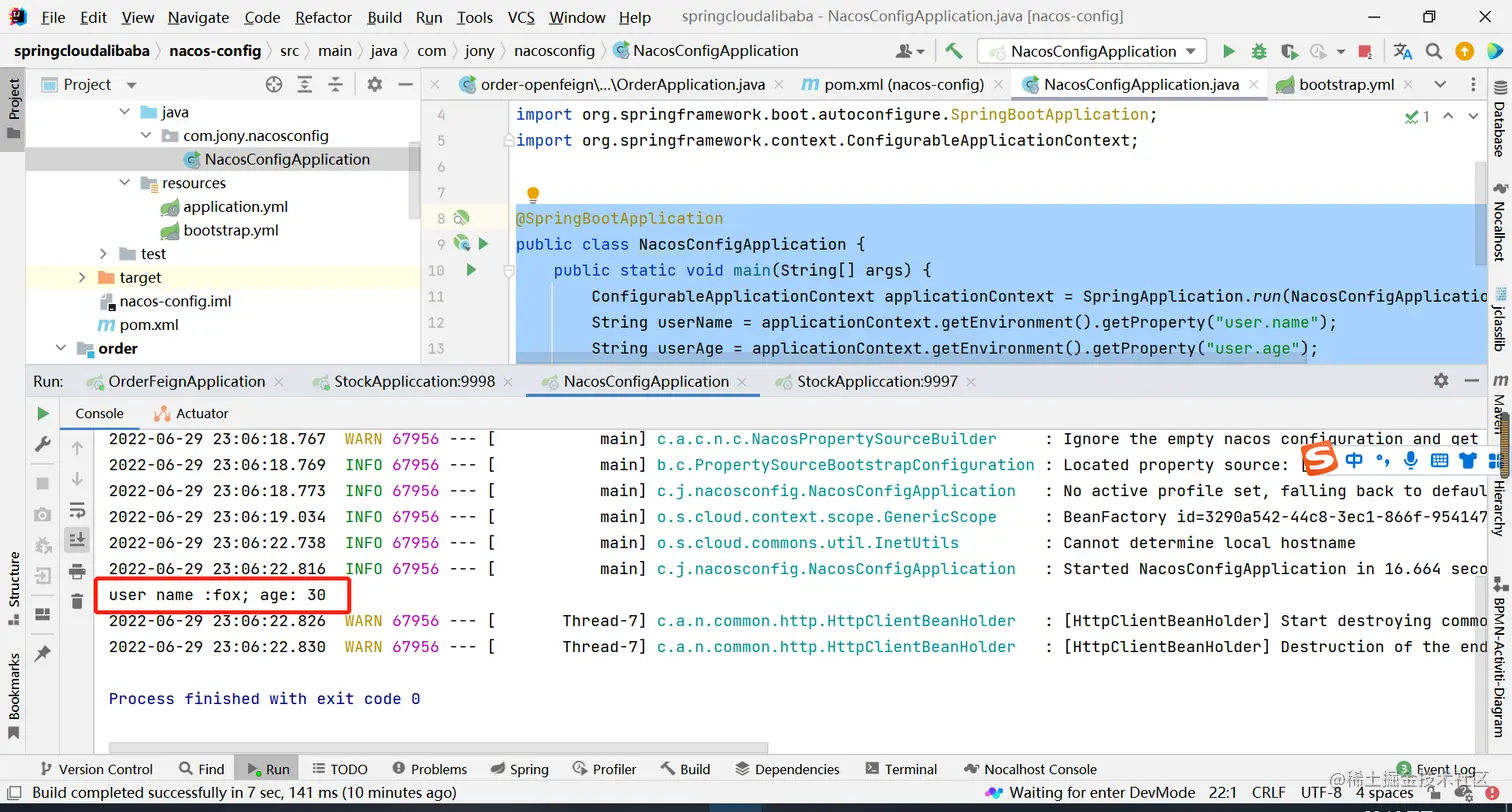This screenshot has width=1512, height=812.
Task: Click the gutter run arrow on line 10
Action: 471,270
